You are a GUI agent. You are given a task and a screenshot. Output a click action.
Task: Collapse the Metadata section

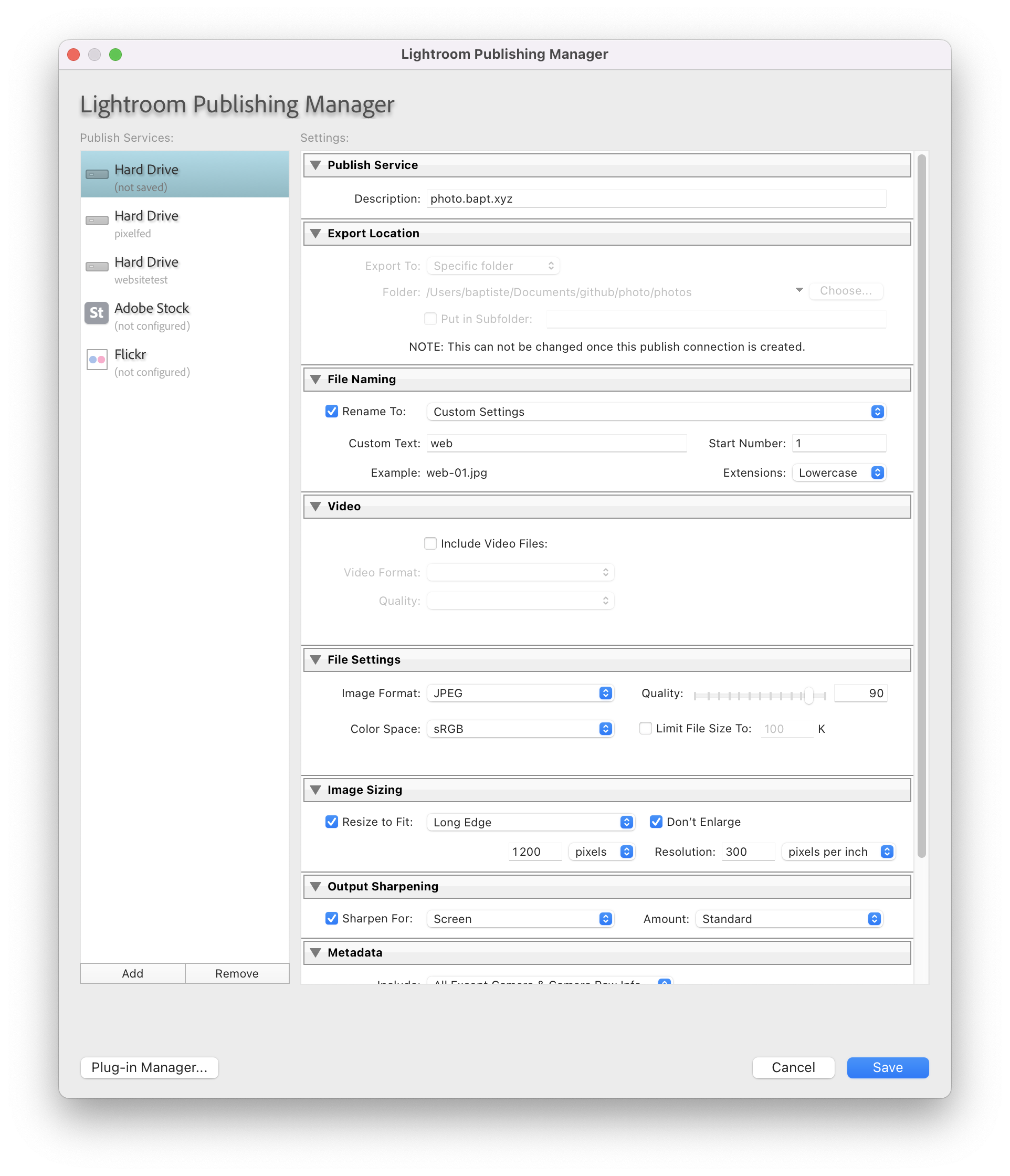click(x=316, y=952)
